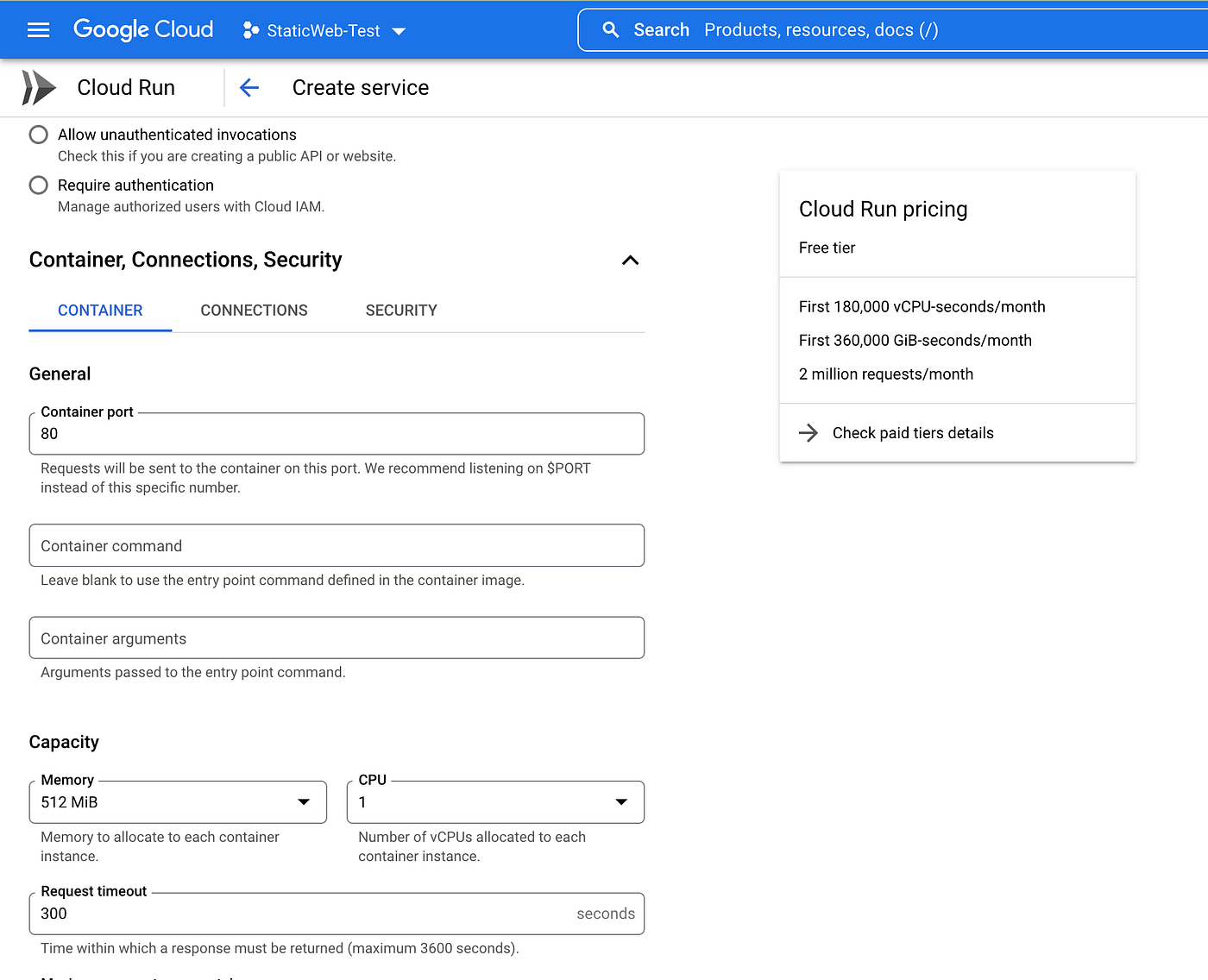The width and height of the screenshot is (1208, 980).
Task: Click the search magnifier icon
Action: coord(611,29)
